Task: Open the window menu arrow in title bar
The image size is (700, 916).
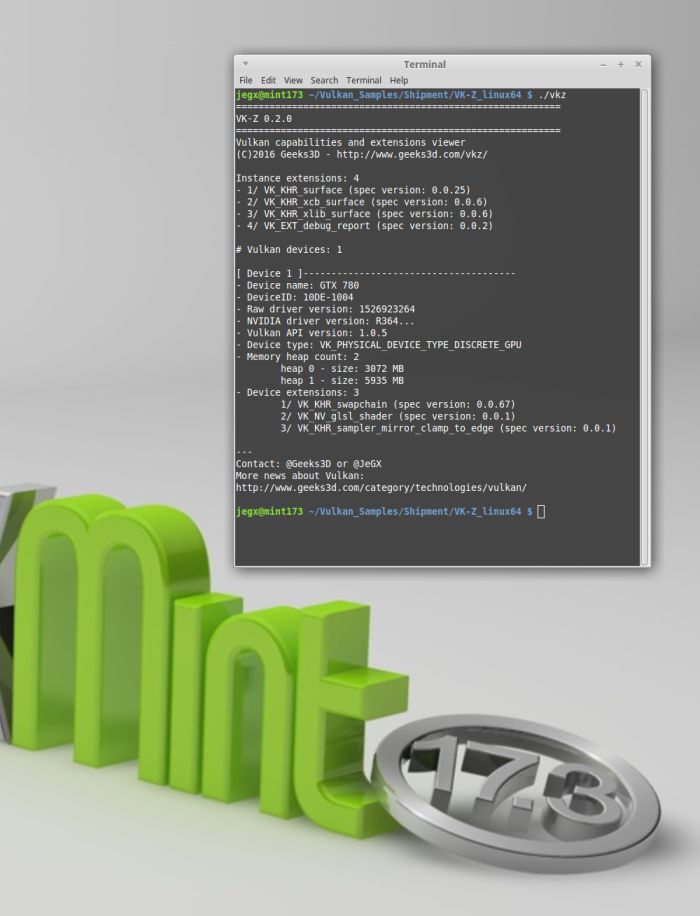Action: coord(245,64)
